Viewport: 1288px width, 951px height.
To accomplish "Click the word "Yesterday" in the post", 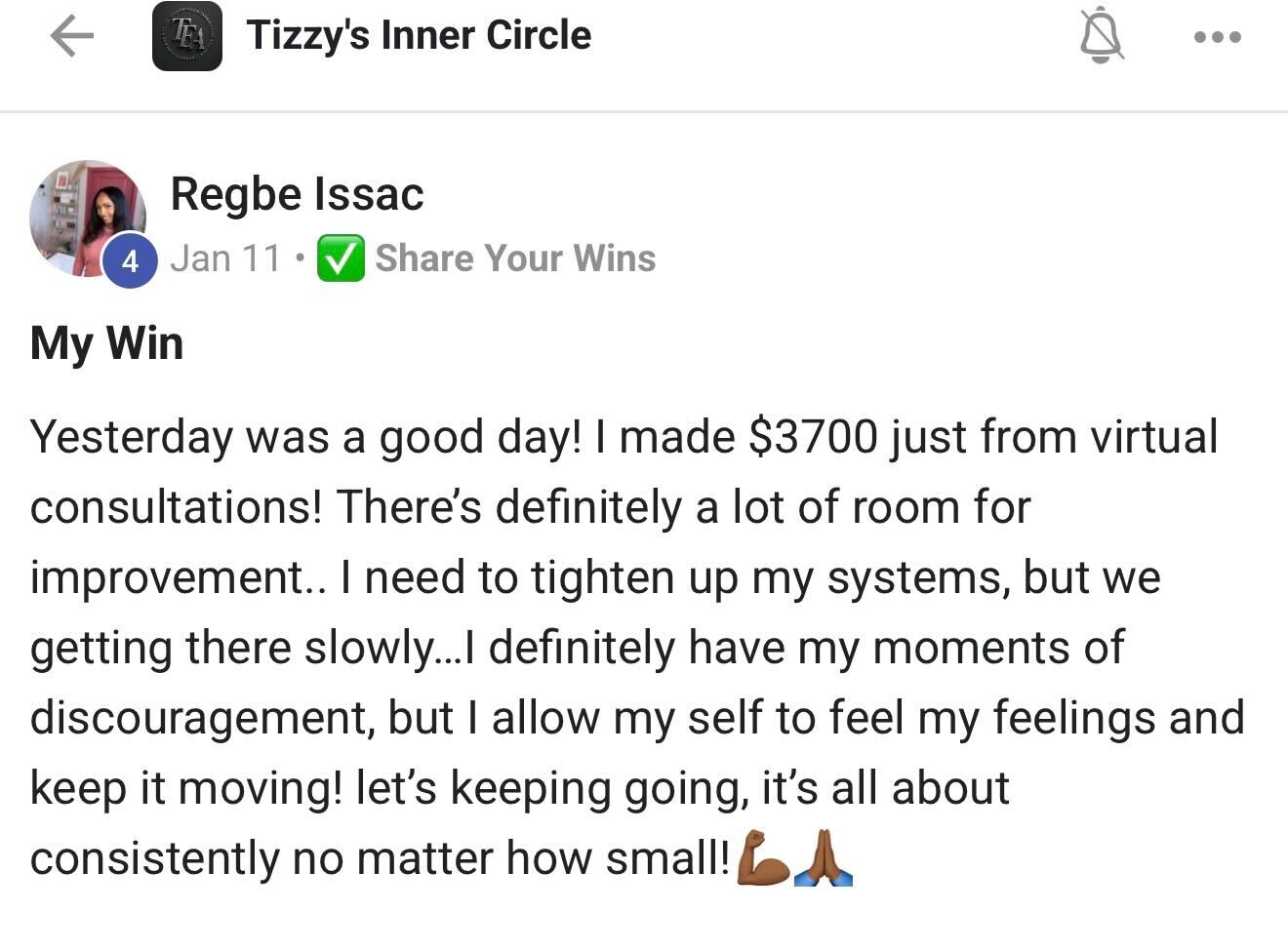I will point(131,437).
